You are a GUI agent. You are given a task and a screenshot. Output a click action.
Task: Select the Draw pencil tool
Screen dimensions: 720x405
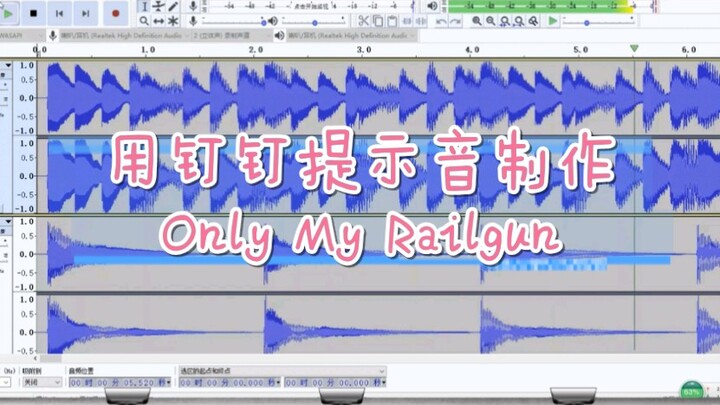[173, 6]
